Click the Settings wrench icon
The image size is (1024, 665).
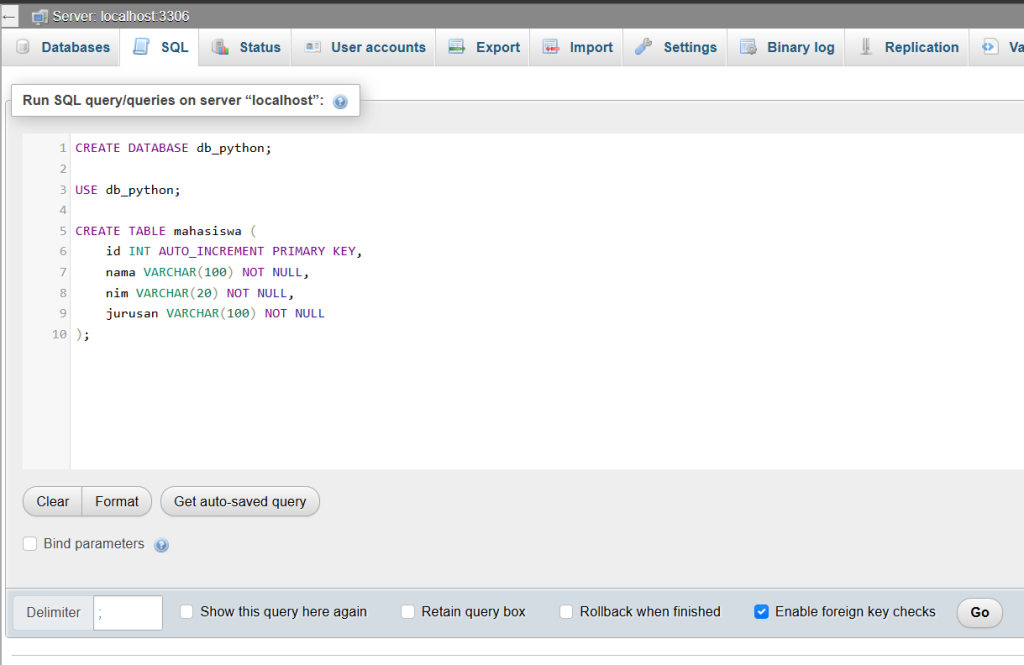643,46
